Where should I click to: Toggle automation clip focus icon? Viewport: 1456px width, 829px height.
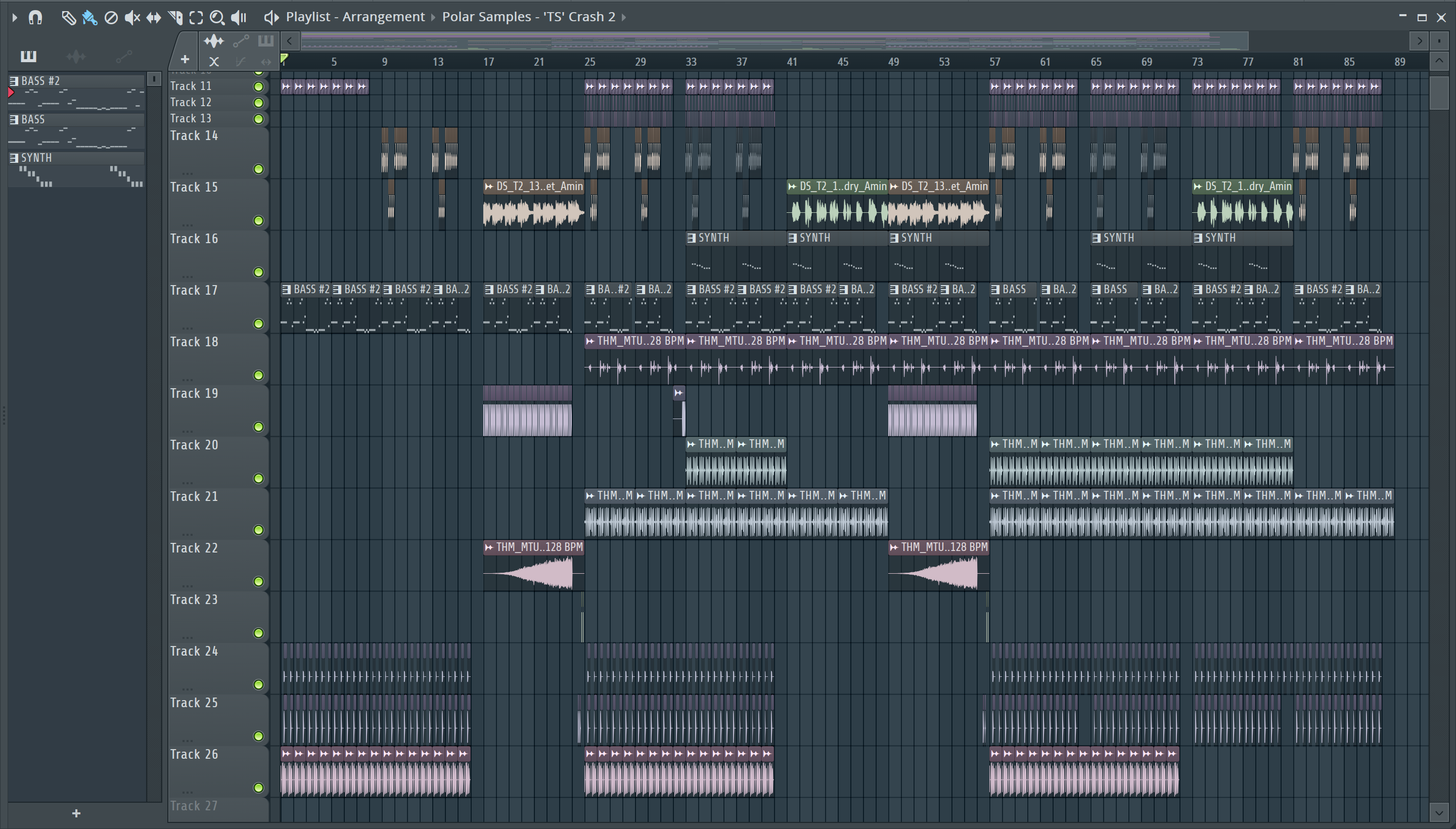point(240,41)
